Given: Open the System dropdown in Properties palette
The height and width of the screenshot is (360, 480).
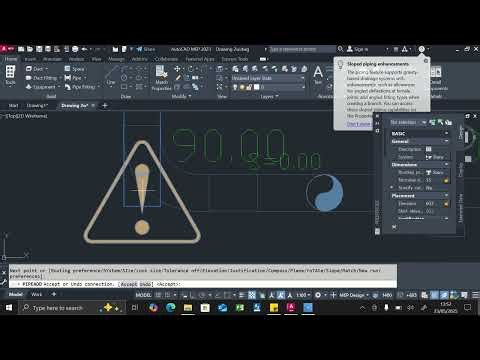Looking at the screenshot, I should (437, 157).
